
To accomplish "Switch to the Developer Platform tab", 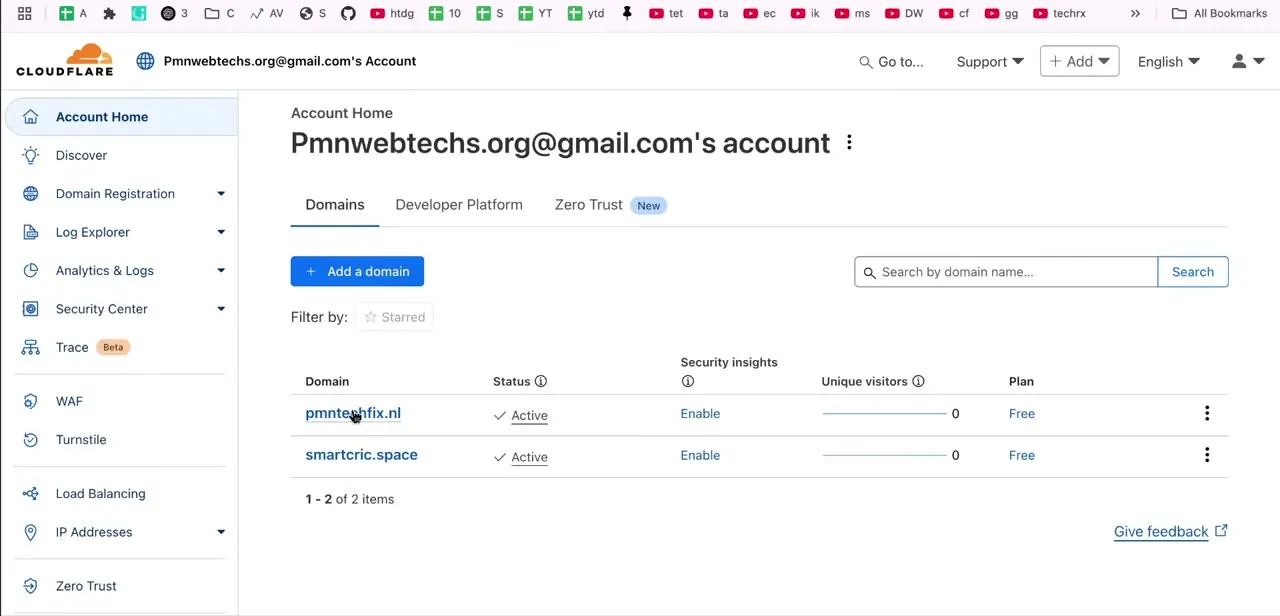I will [459, 205].
